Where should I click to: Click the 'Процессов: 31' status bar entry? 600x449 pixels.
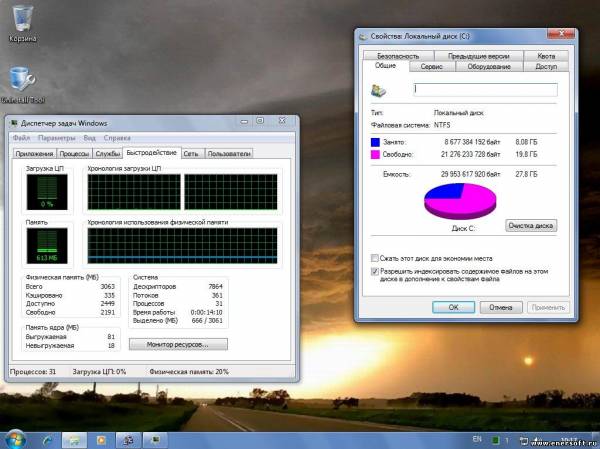coord(33,372)
